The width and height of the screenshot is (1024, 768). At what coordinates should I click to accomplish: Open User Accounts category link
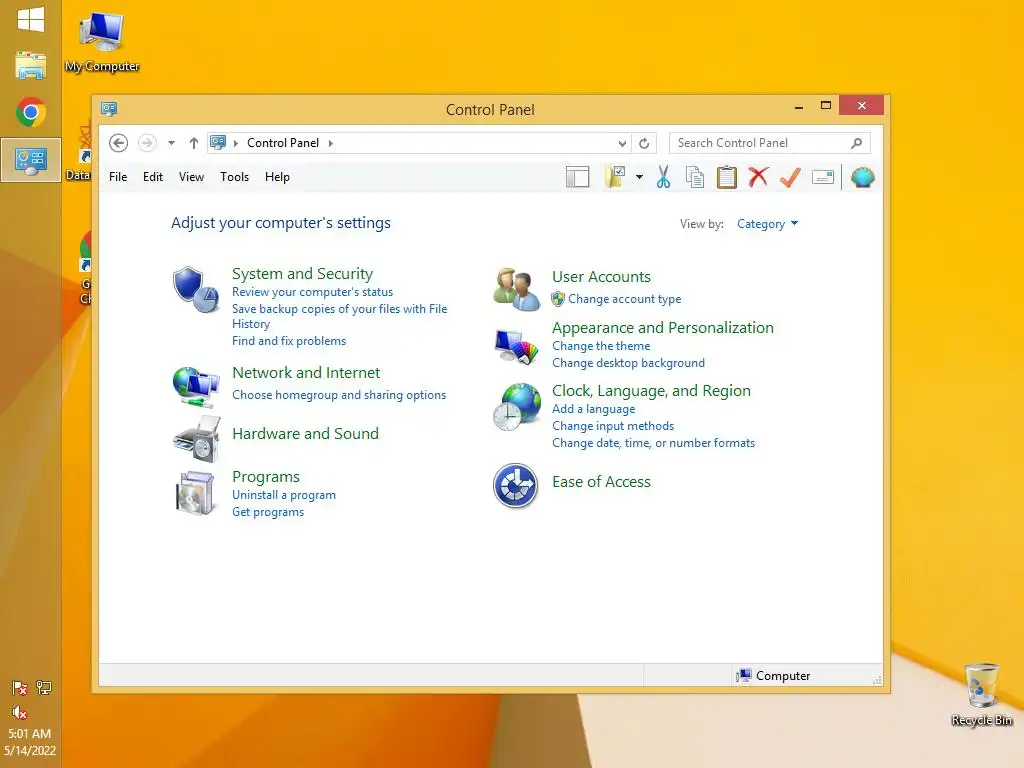601,277
